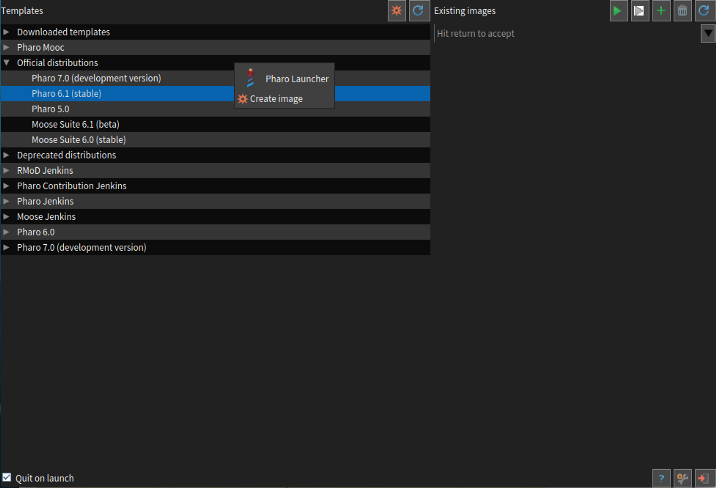Click the Pharo Jenkins label

pos(45,201)
